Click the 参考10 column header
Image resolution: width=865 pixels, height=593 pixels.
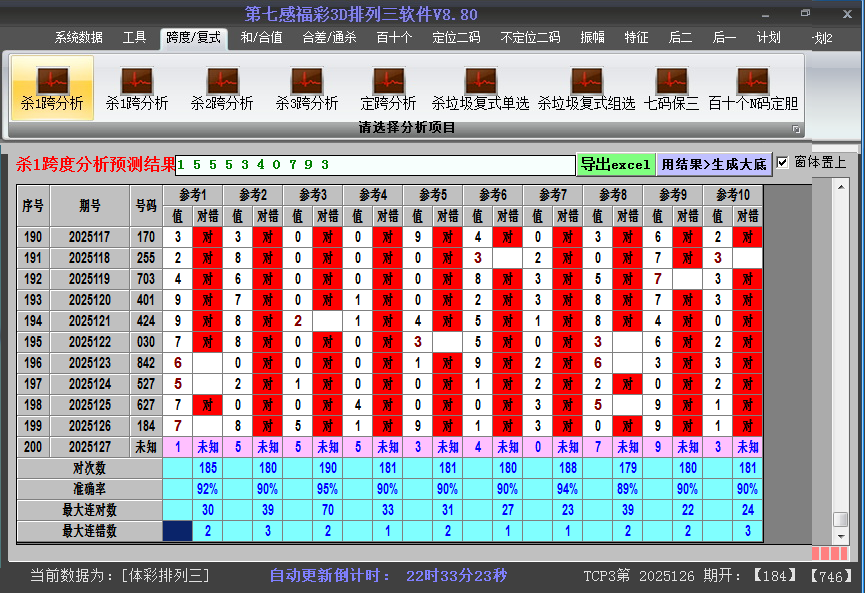(733, 195)
